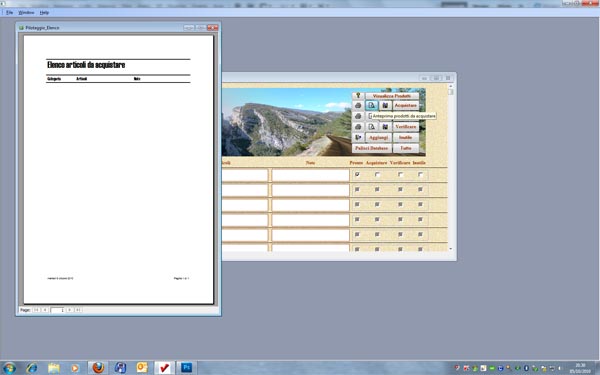The image size is (600, 375).
Task: Open preview icon for products da acquistare
Action: pyautogui.click(x=372, y=105)
